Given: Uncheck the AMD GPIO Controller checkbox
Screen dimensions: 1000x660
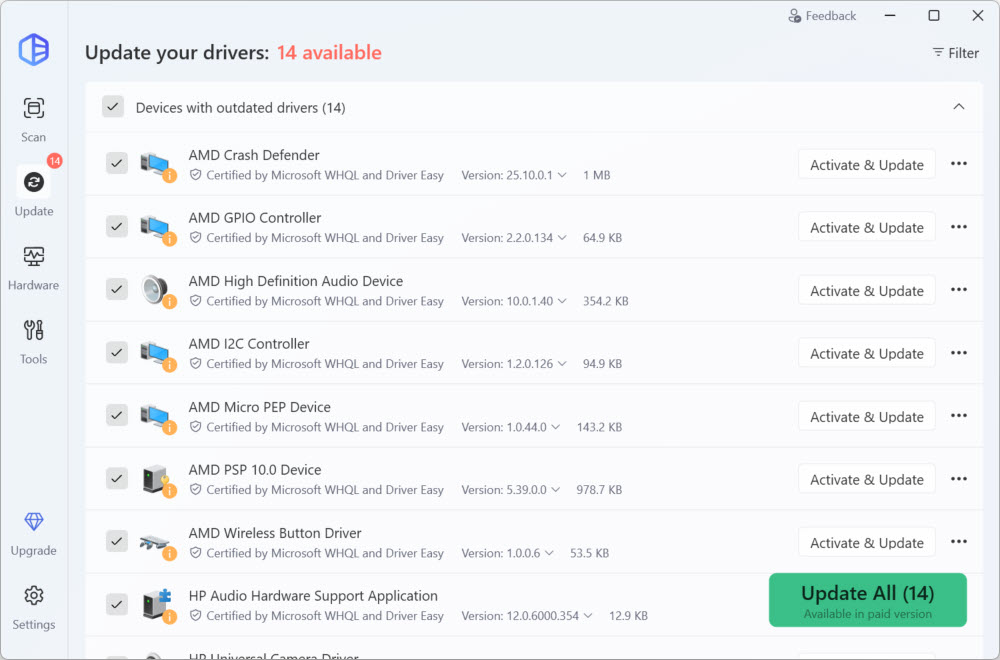Looking at the screenshot, I should (117, 226).
